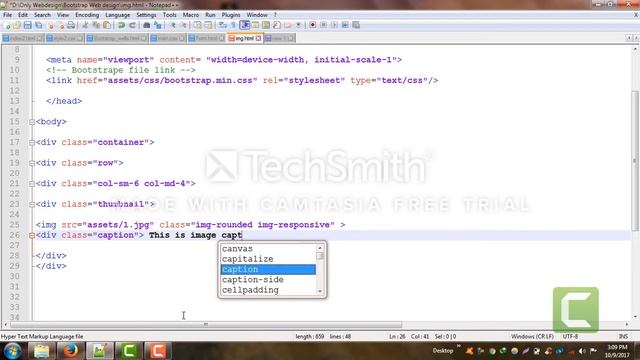This screenshot has width=640, height=360.
Task: Open the orange Camtasia Recorder taskbar icon
Action: coord(158,351)
